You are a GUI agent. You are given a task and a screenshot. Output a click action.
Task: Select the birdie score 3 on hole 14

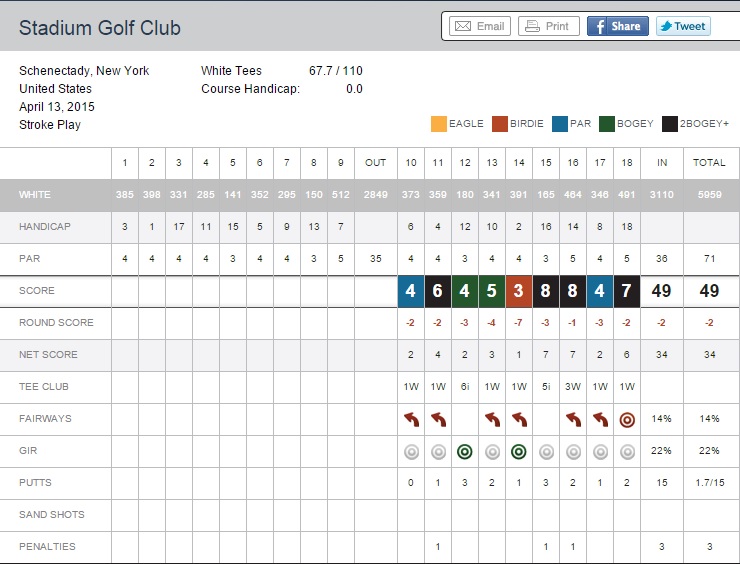519,292
